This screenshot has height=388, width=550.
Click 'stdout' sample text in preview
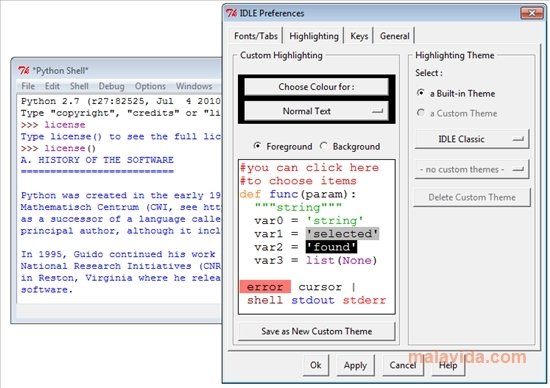click(313, 301)
